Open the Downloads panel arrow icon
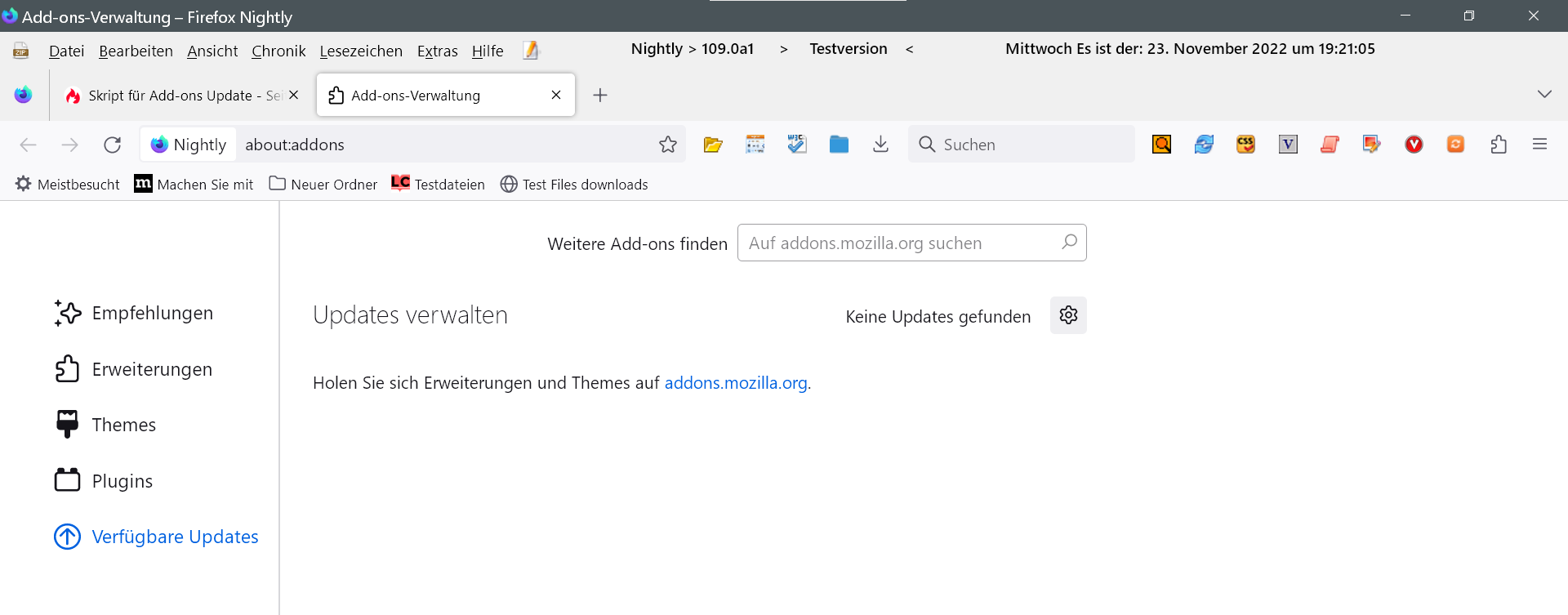The width and height of the screenshot is (1568, 615). pos(880,145)
